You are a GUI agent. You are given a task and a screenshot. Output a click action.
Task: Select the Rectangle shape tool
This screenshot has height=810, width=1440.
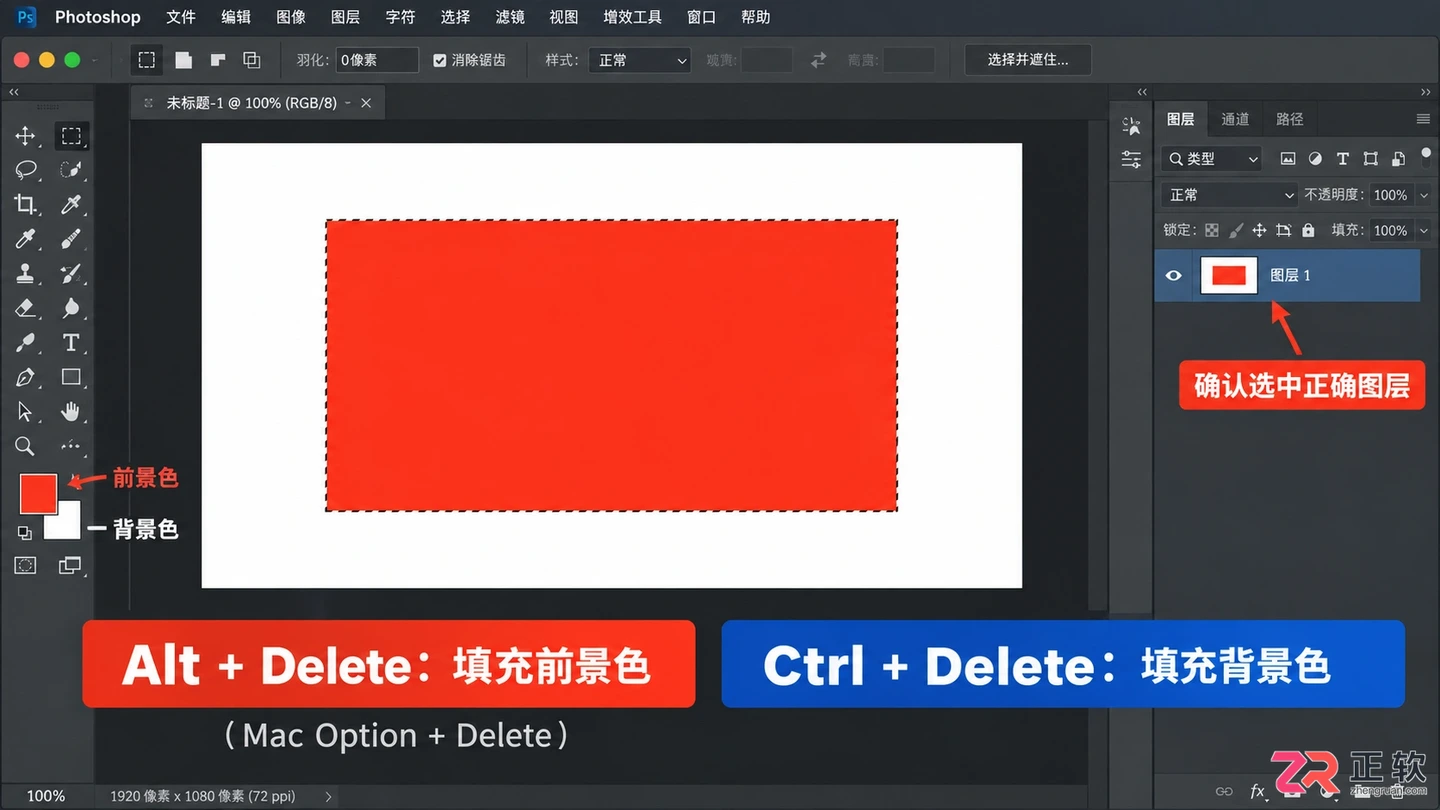click(x=70, y=377)
